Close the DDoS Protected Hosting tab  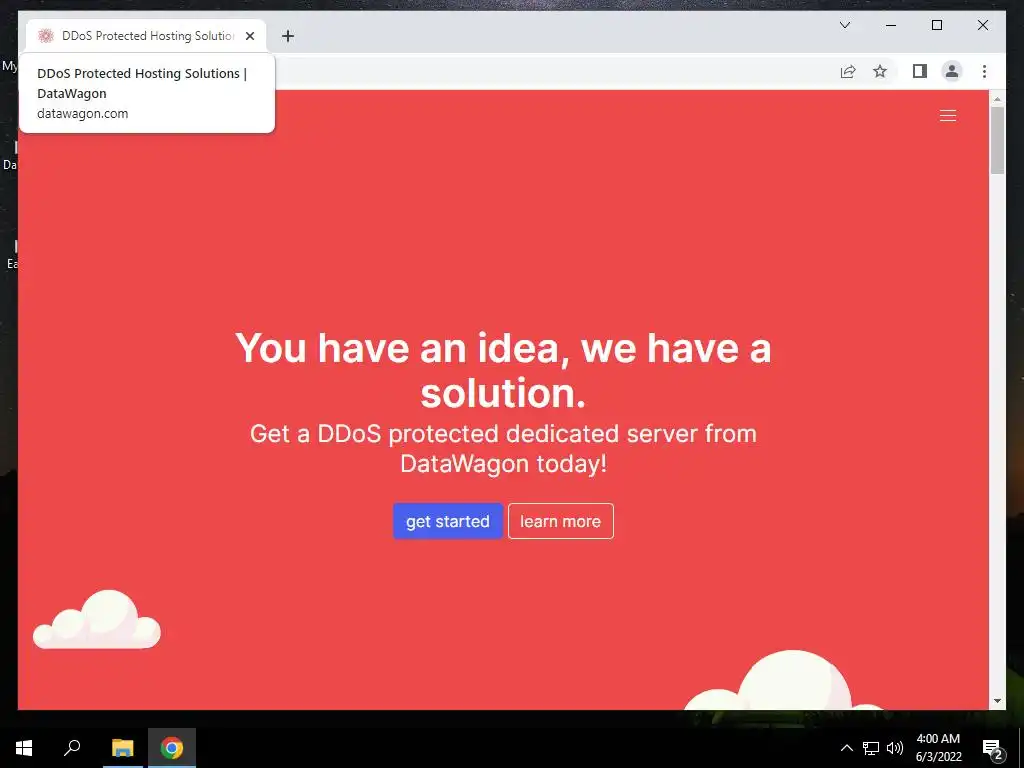[249, 36]
